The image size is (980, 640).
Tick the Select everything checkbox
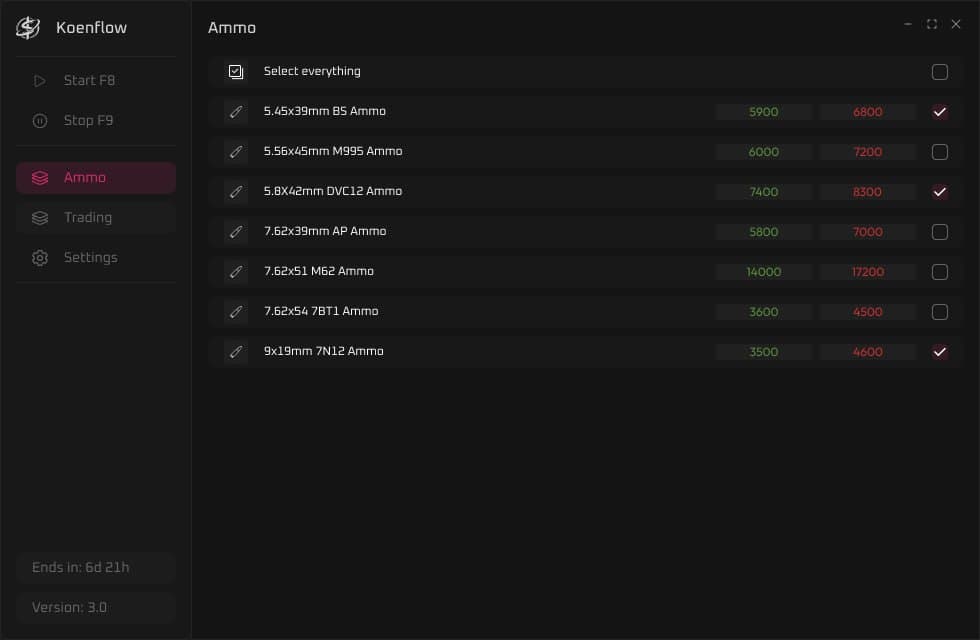(x=939, y=72)
